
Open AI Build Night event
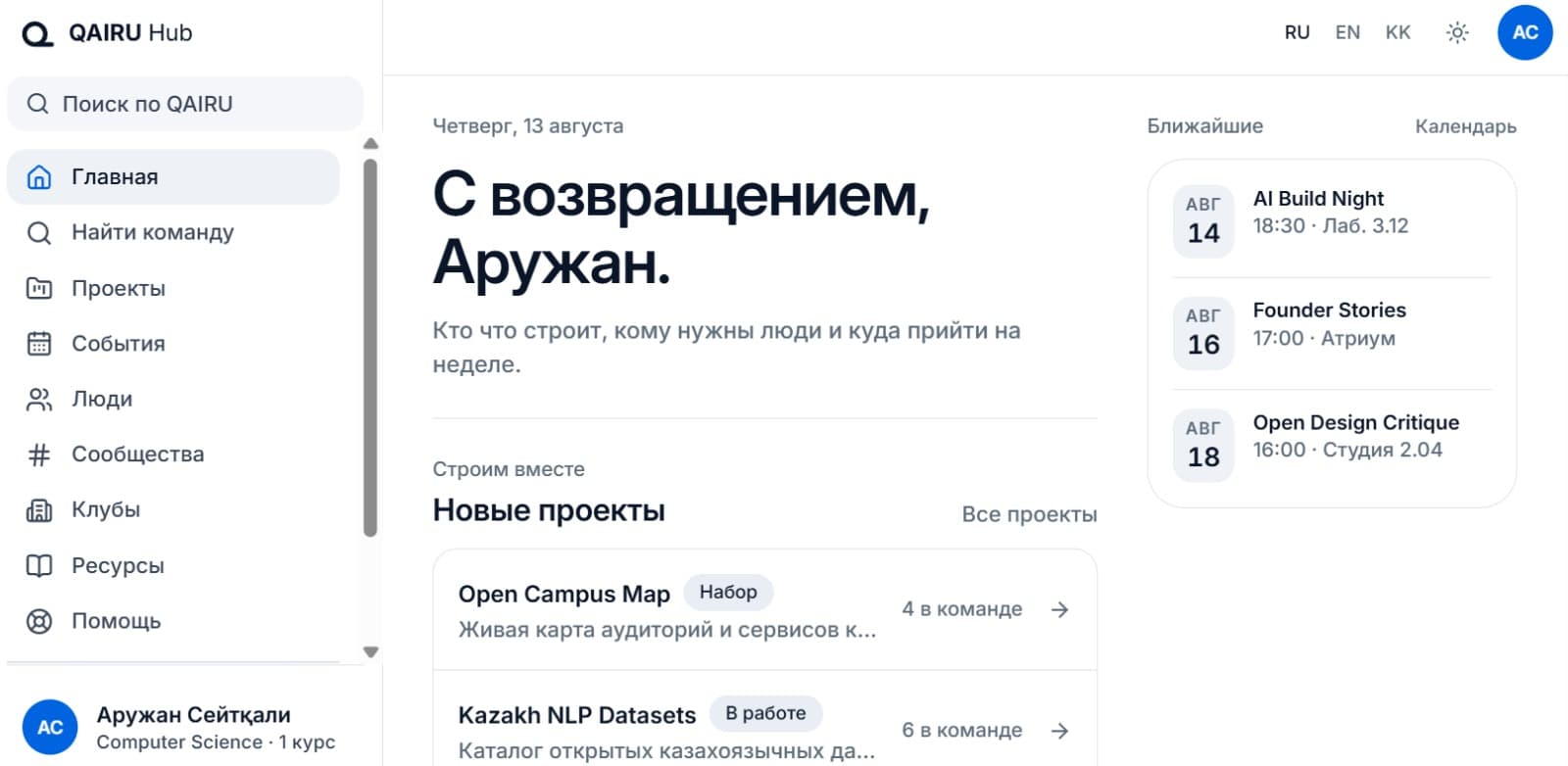pyautogui.click(x=1332, y=221)
